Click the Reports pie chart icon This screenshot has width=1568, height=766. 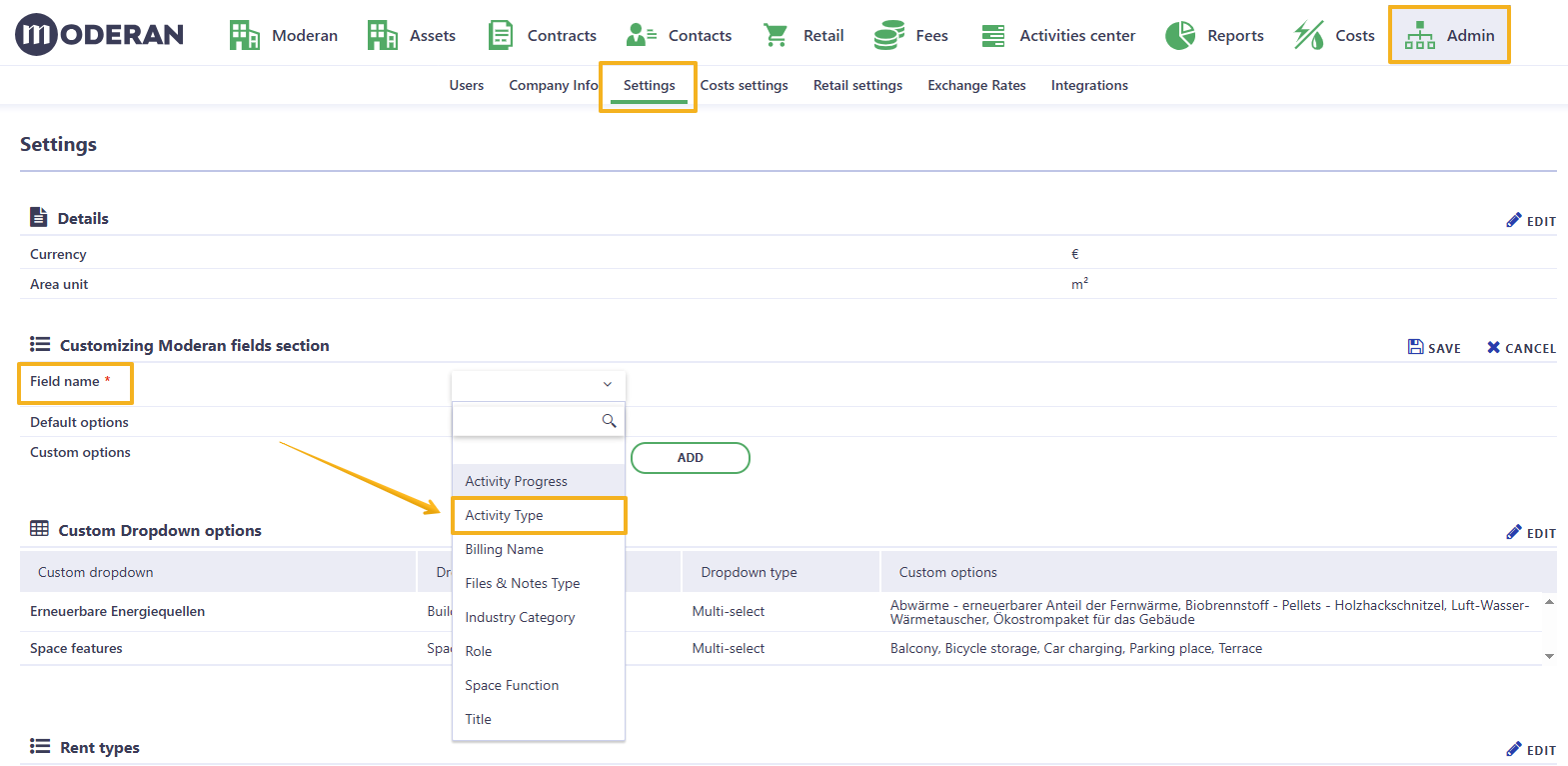click(1180, 35)
